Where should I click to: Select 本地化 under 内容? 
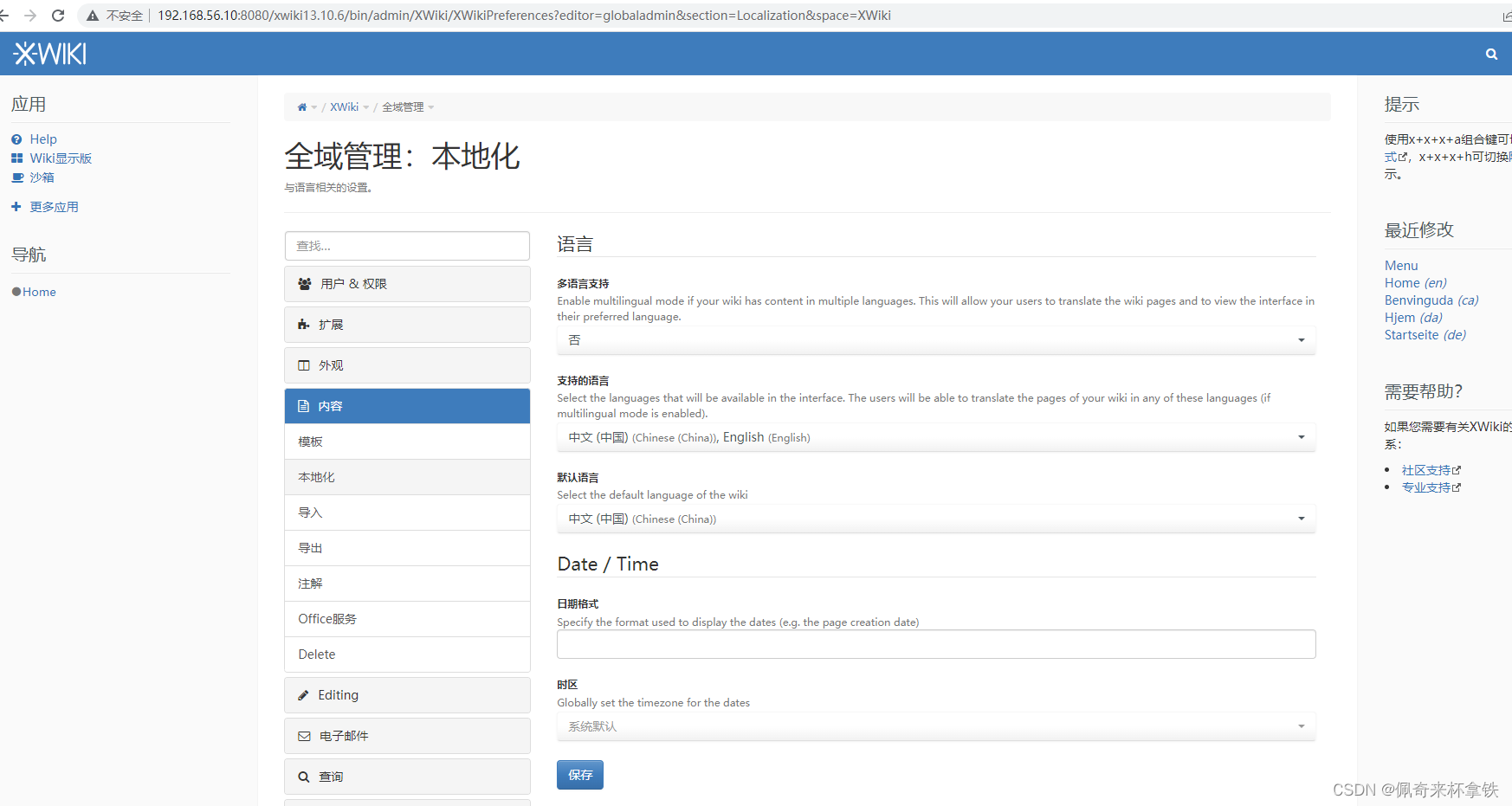pyautogui.click(x=407, y=477)
